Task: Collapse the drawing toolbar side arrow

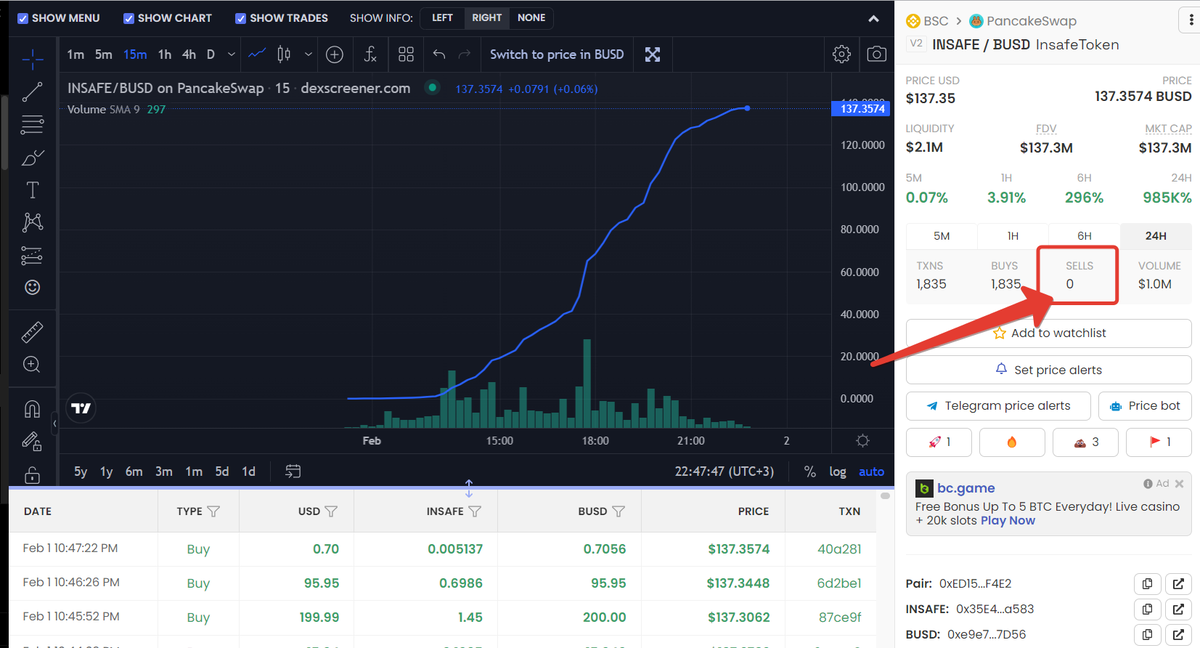Action: pos(54,424)
